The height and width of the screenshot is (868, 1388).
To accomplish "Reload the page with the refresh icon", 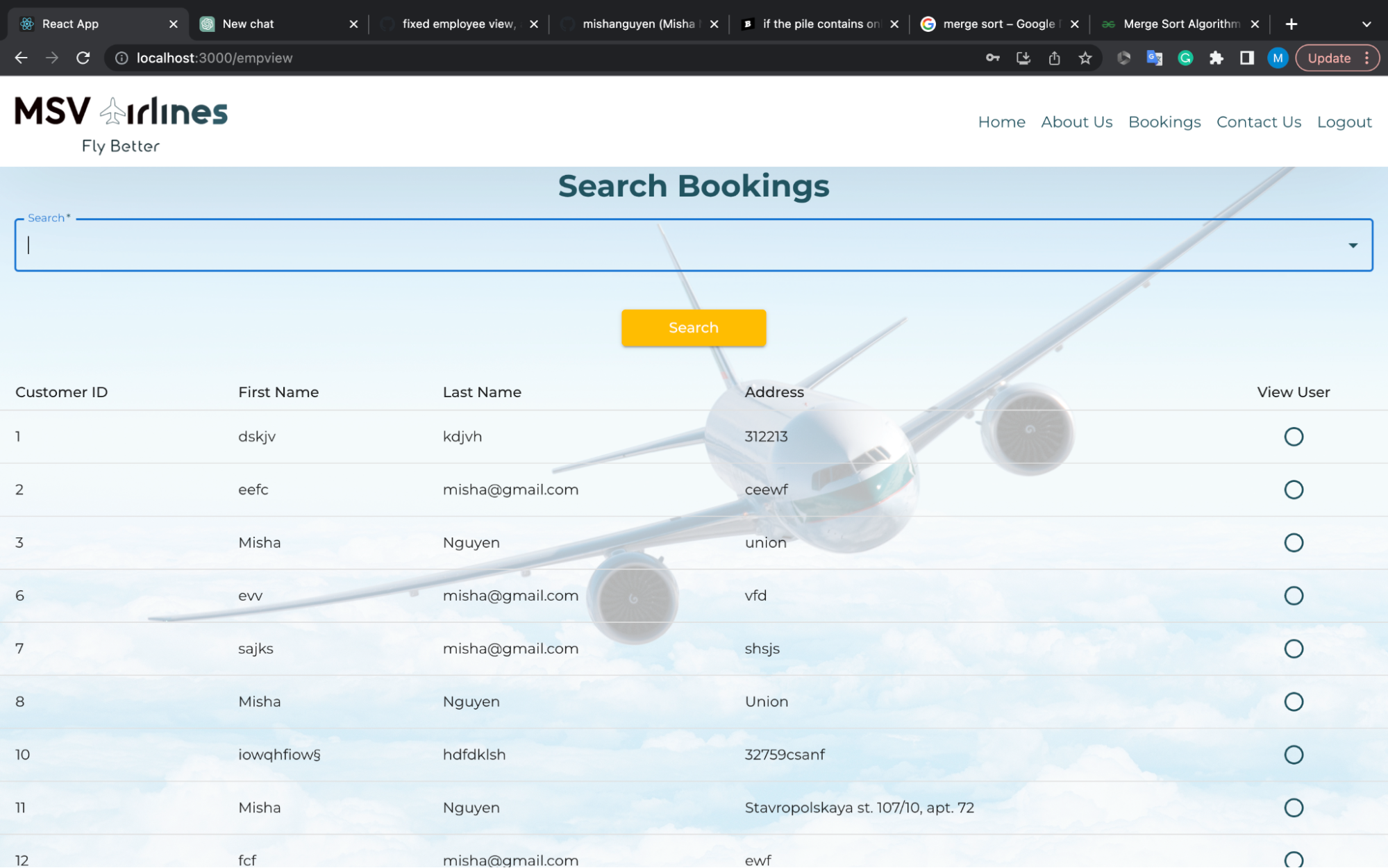I will [x=83, y=58].
